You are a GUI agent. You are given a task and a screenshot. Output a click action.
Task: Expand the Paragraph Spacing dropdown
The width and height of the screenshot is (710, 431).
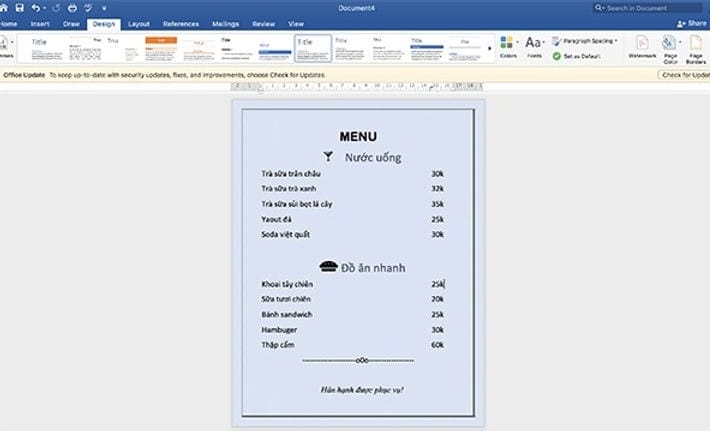click(585, 41)
